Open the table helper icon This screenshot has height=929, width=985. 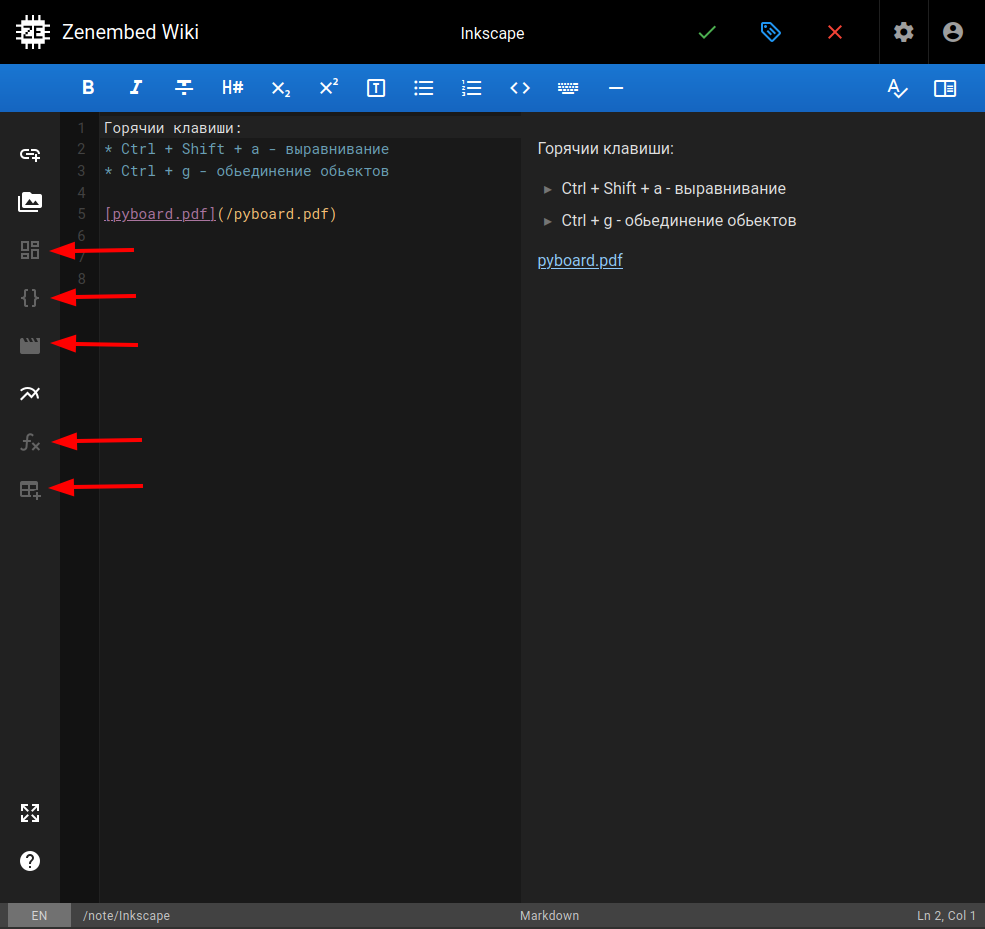pyautogui.click(x=30, y=490)
